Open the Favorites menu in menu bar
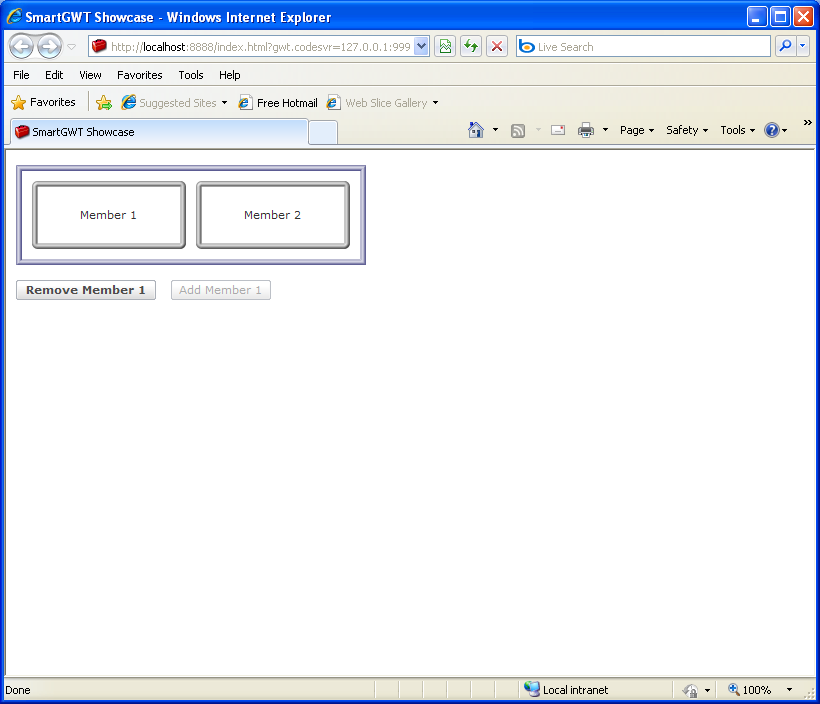Image resolution: width=820 pixels, height=704 pixels. pos(140,75)
